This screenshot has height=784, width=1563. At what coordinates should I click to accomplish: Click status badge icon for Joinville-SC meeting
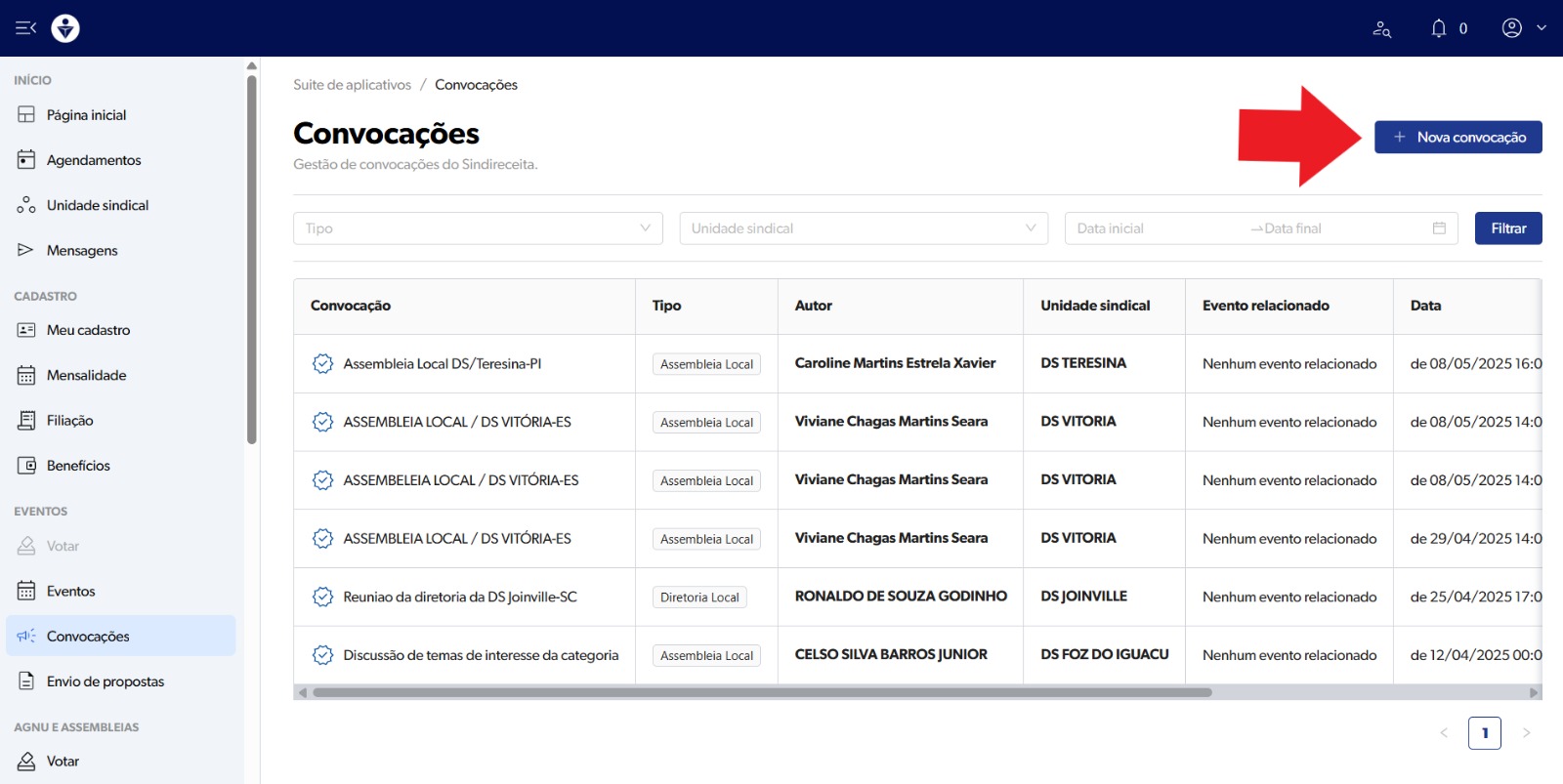pyautogui.click(x=322, y=597)
